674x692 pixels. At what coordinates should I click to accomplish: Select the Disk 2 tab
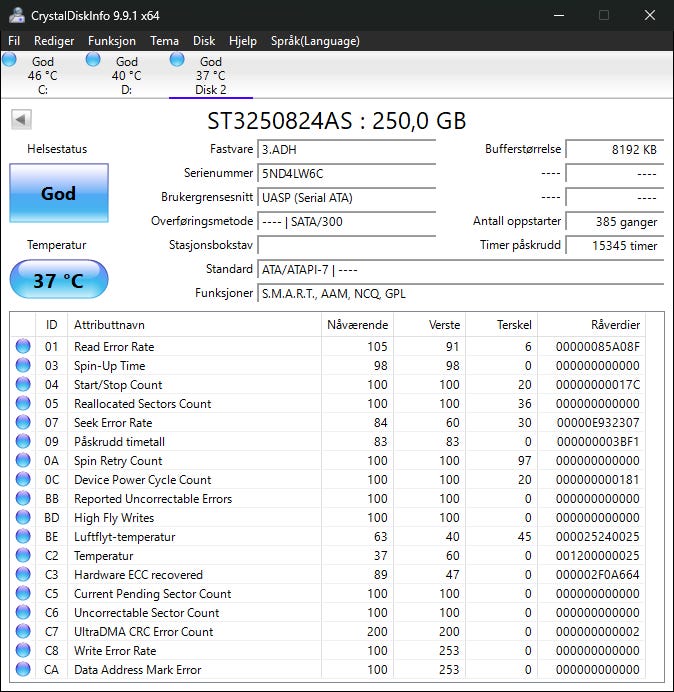211,75
